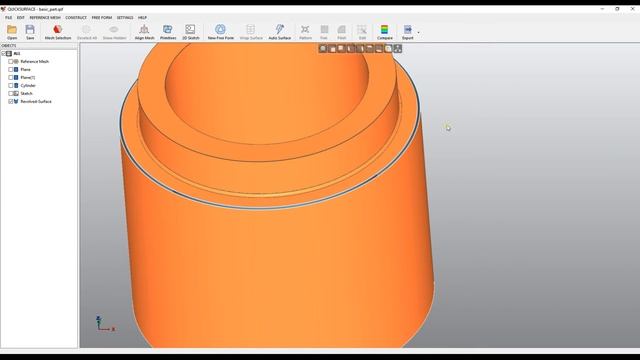The image size is (640, 360).
Task: Toggle the Cylinder visibility checkbox
Action: point(11,85)
